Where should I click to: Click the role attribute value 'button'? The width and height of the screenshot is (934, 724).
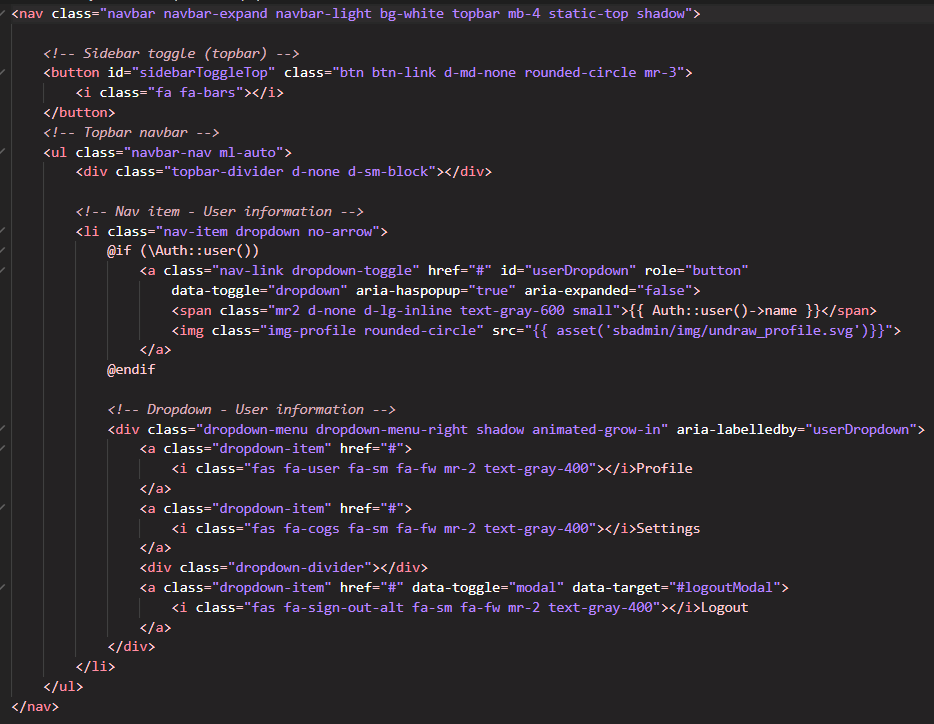point(717,271)
